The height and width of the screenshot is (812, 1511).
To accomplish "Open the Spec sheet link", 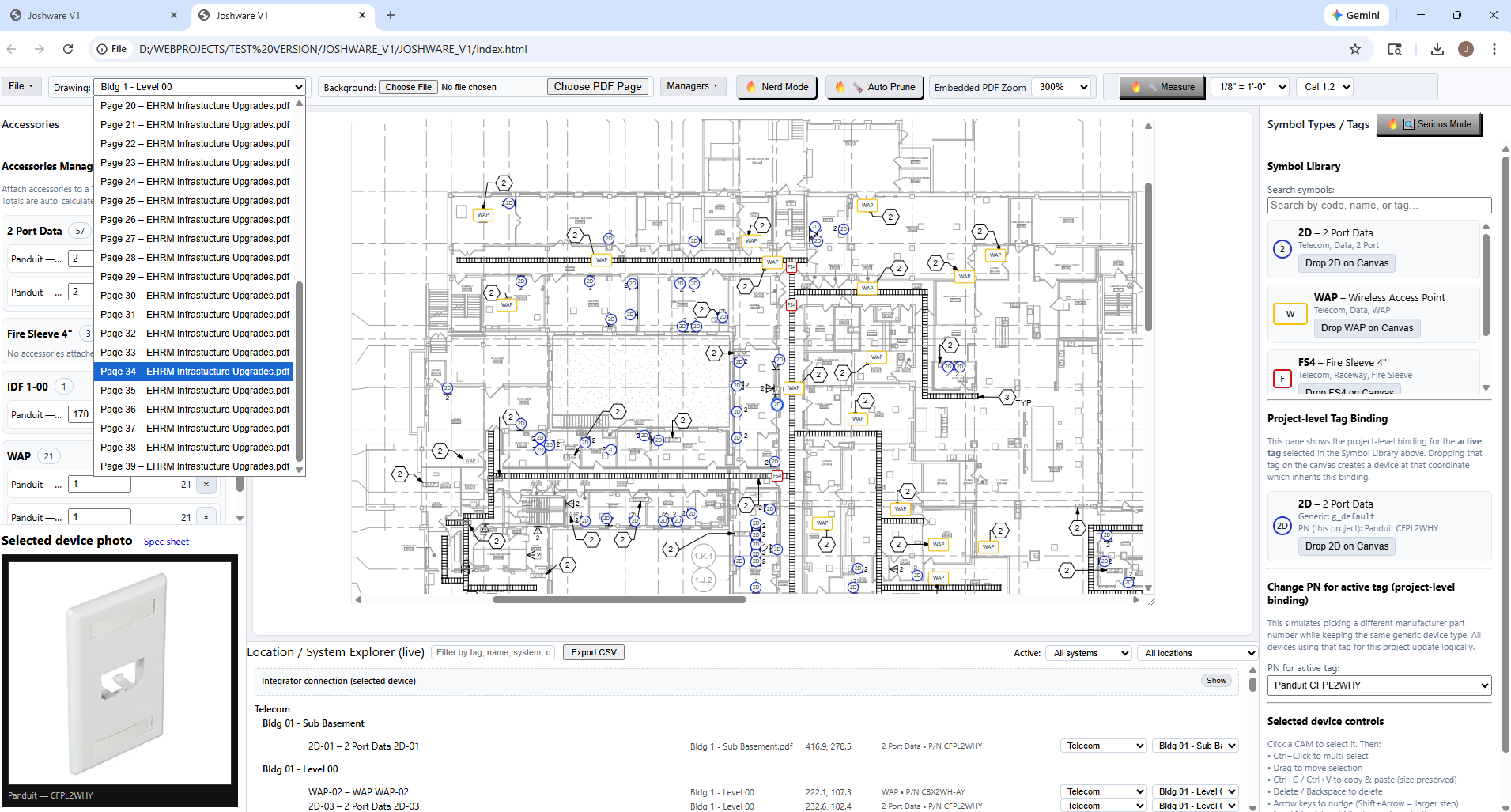I will [165, 541].
